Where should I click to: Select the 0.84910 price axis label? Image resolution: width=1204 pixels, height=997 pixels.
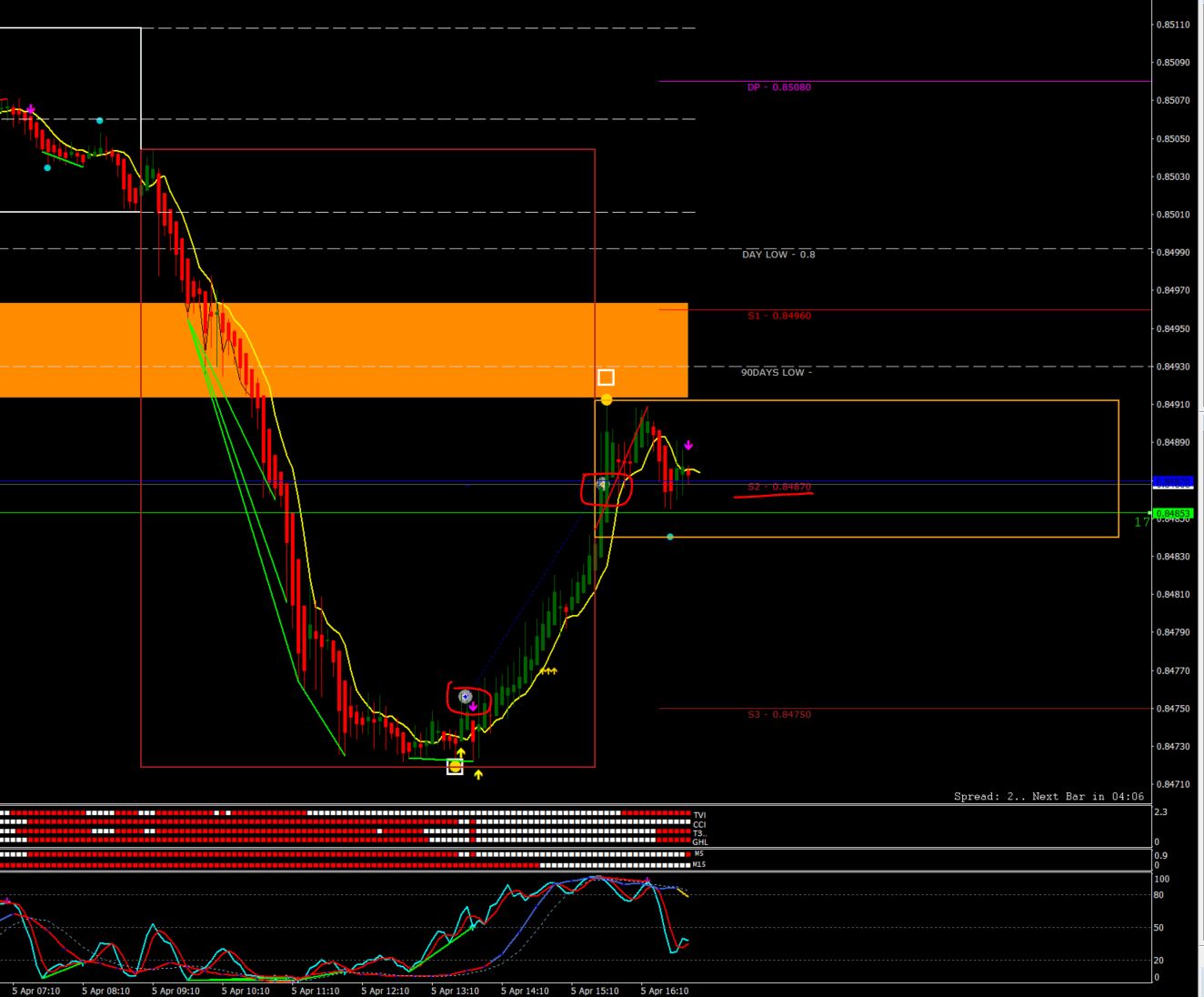coord(1172,404)
